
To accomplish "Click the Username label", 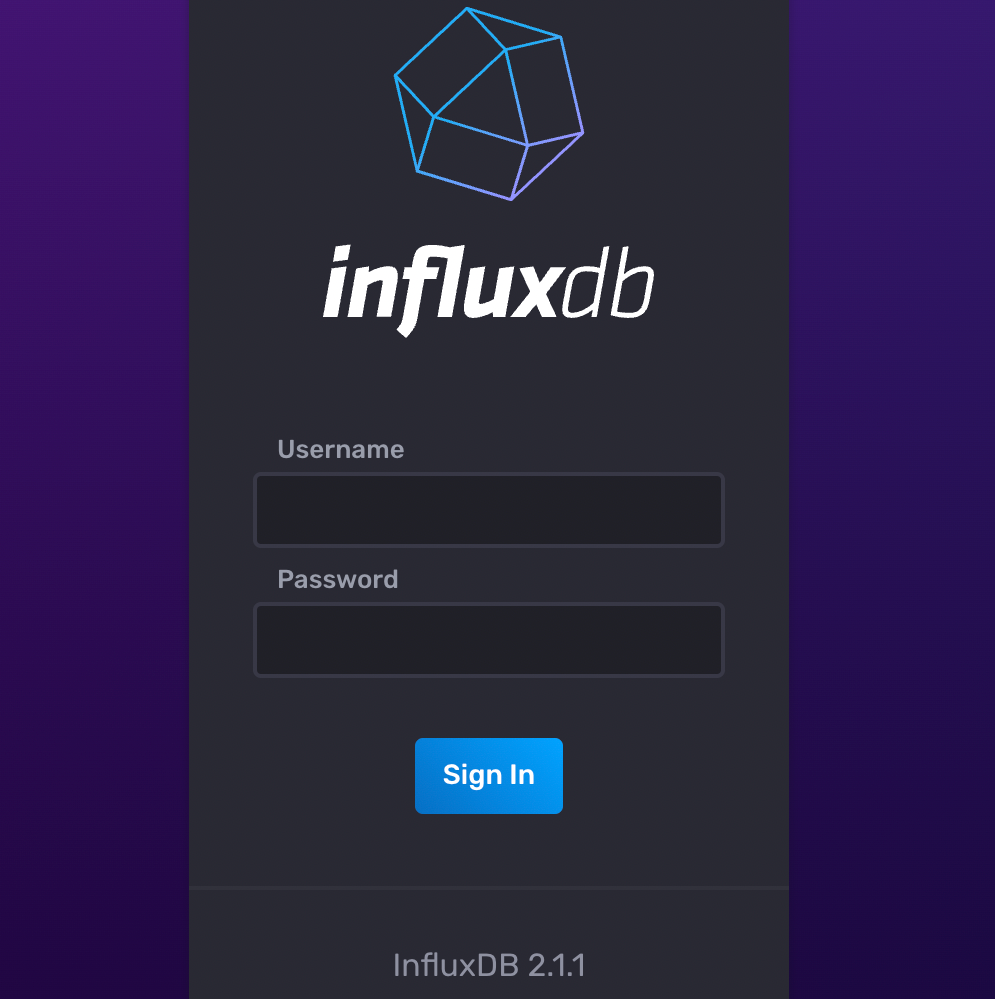I will pos(341,450).
